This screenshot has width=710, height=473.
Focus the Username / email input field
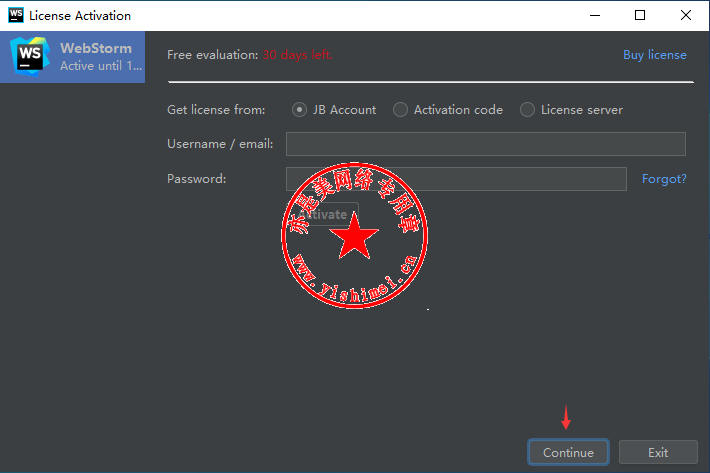tap(485, 144)
